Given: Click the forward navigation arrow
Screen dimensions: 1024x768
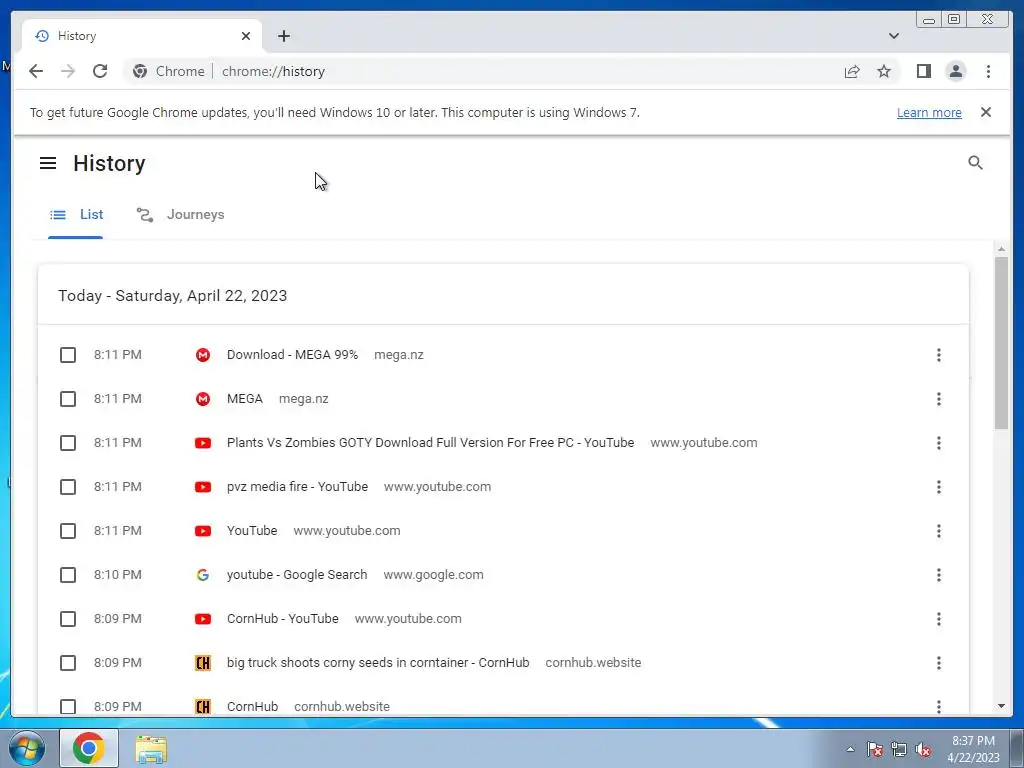Looking at the screenshot, I should [68, 71].
